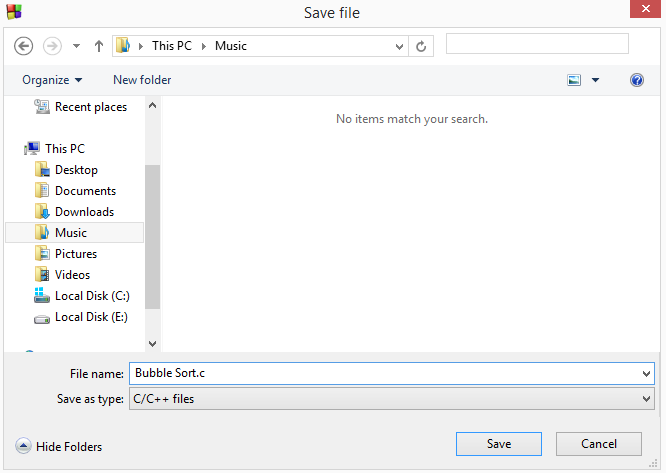Click the Music folder icon in tree
666x473 pixels.
pyautogui.click(x=42, y=232)
